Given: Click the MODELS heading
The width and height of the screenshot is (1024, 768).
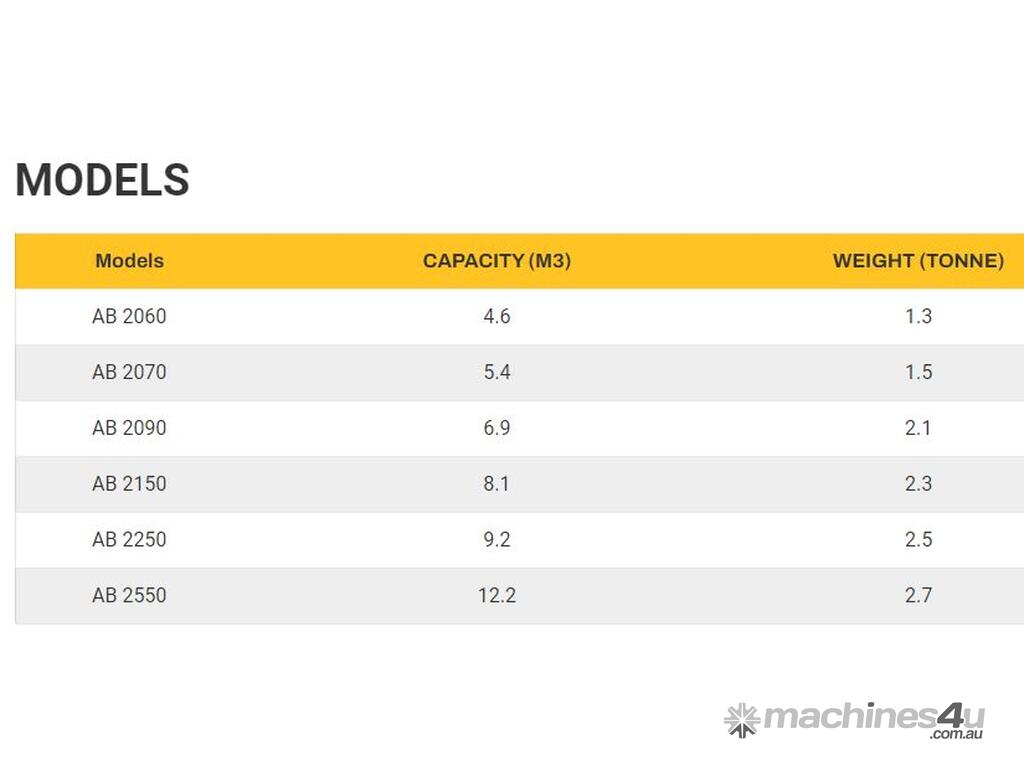Looking at the screenshot, I should coord(102,180).
